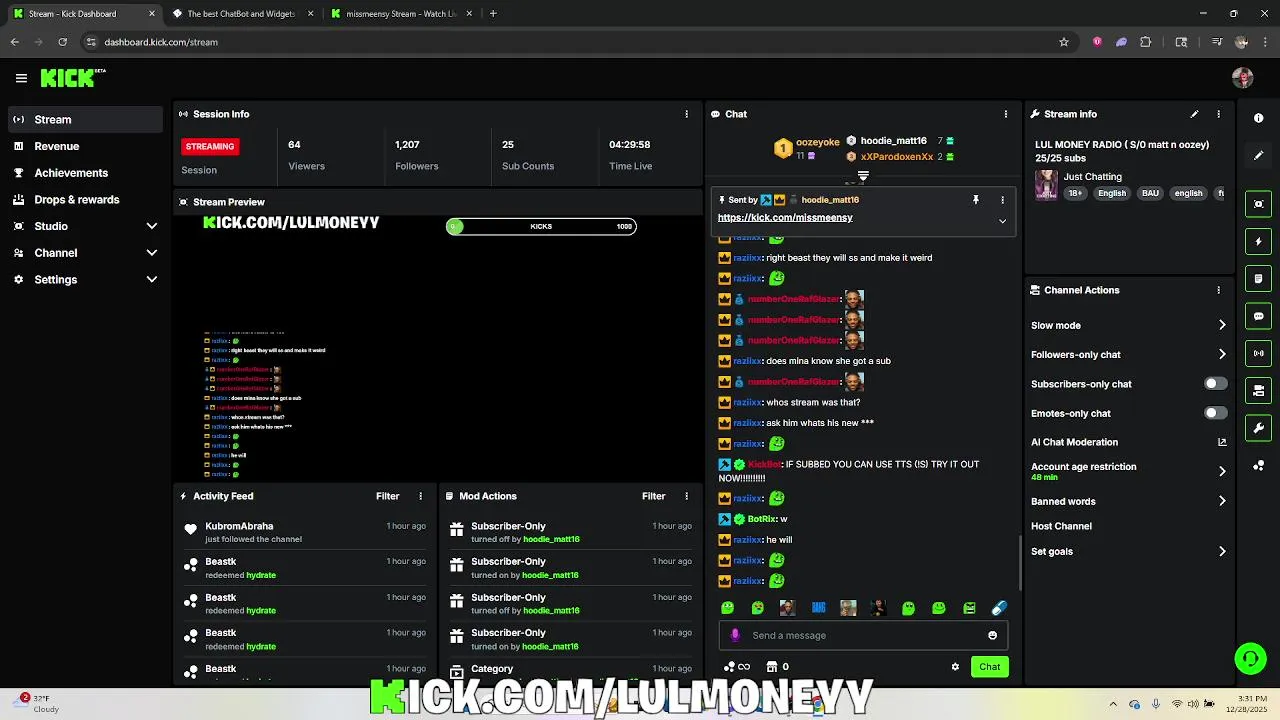
Task: Open the hamburger menu next to Kick logo
Action: click(x=21, y=78)
